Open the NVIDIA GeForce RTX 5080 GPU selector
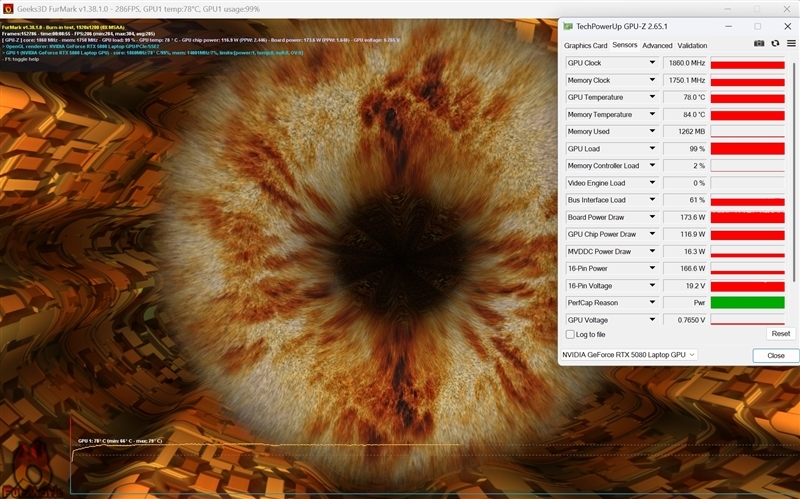This screenshot has height=499, width=800. pos(629,355)
